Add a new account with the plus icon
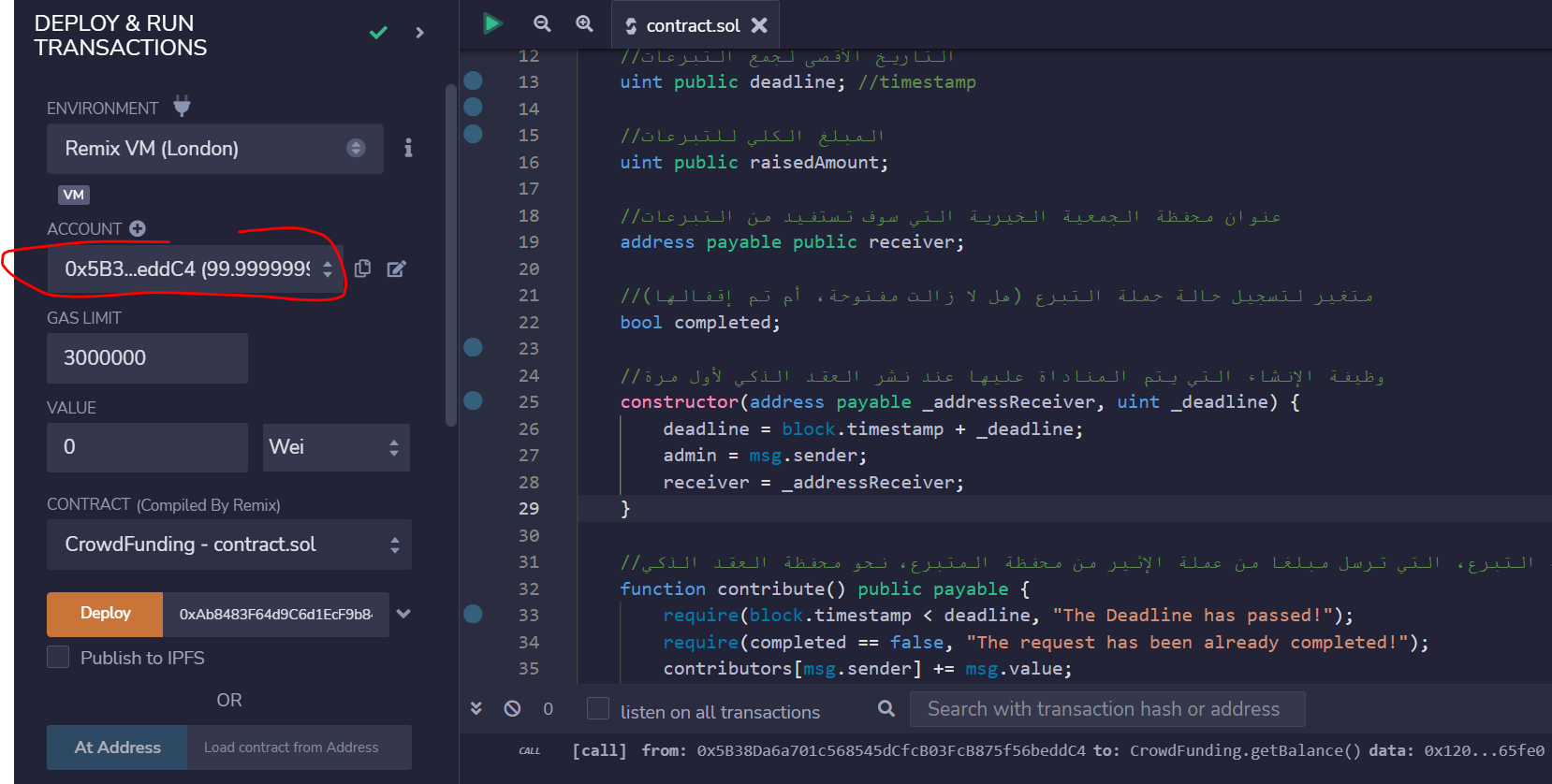The width and height of the screenshot is (1552, 784). [x=138, y=228]
